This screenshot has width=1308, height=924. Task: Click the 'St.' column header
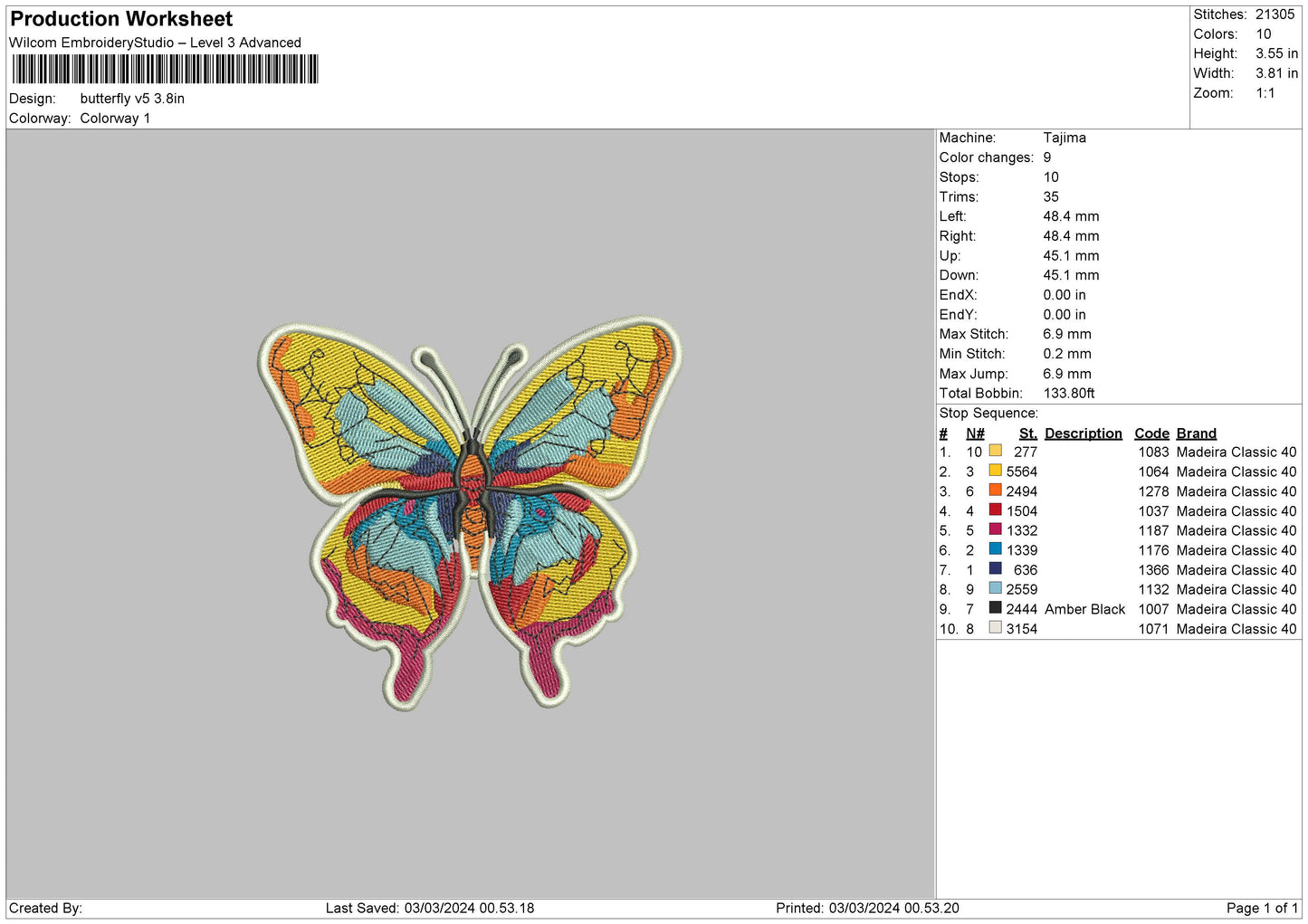[1027, 433]
